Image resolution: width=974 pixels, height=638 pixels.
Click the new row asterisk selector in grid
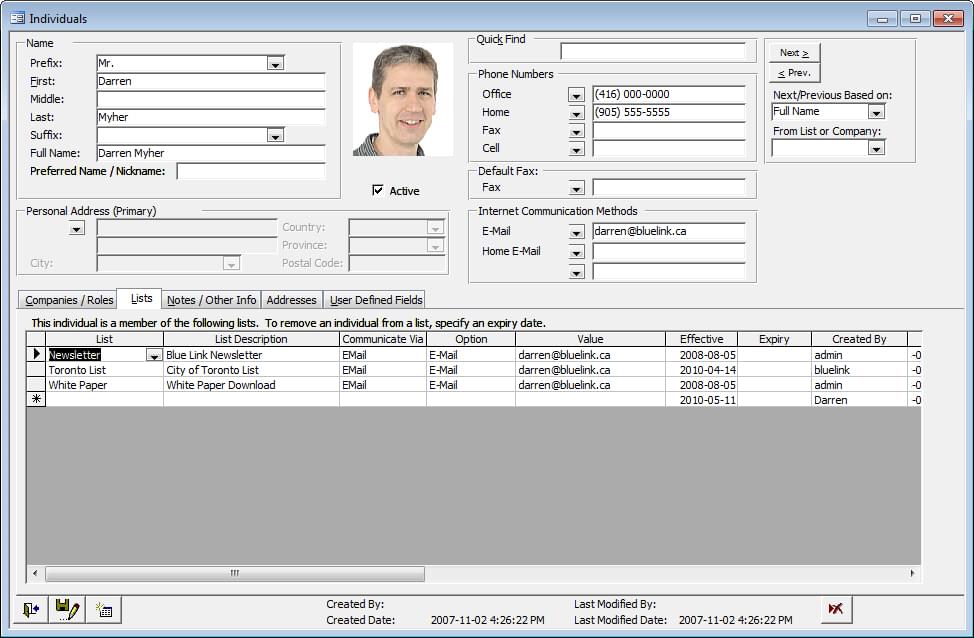pos(36,400)
